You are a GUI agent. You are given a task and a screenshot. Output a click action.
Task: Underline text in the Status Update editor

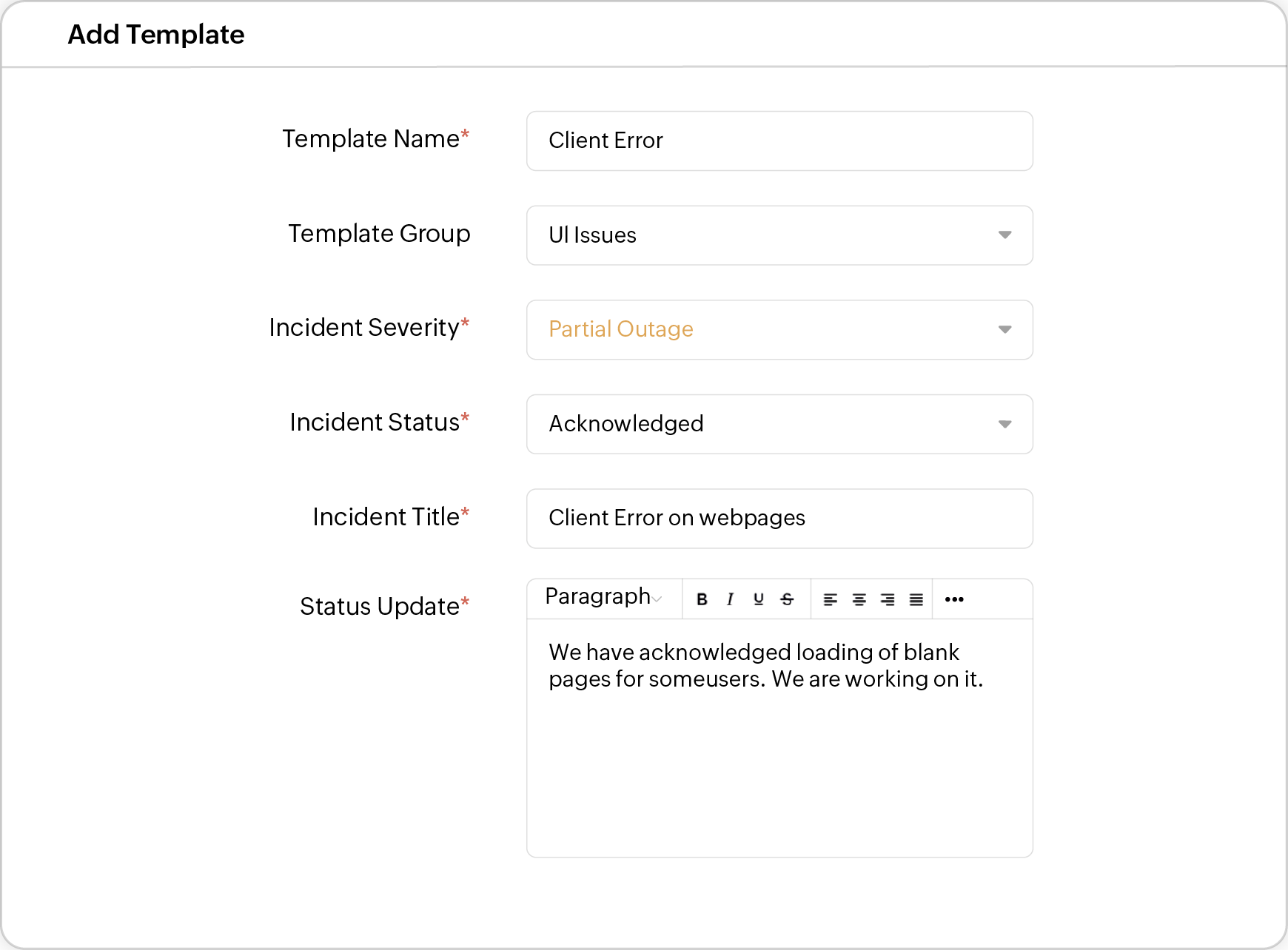758,599
